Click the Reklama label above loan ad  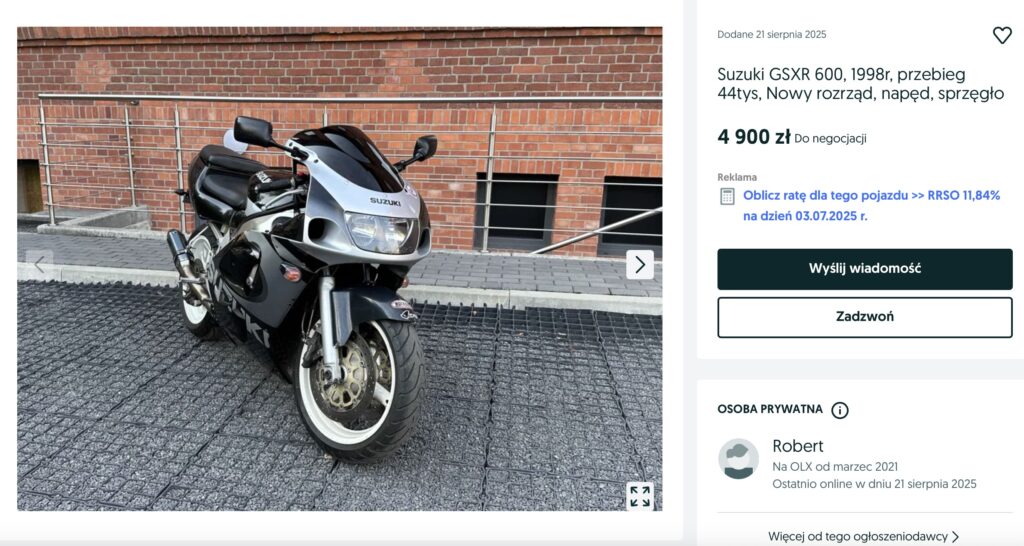click(737, 177)
